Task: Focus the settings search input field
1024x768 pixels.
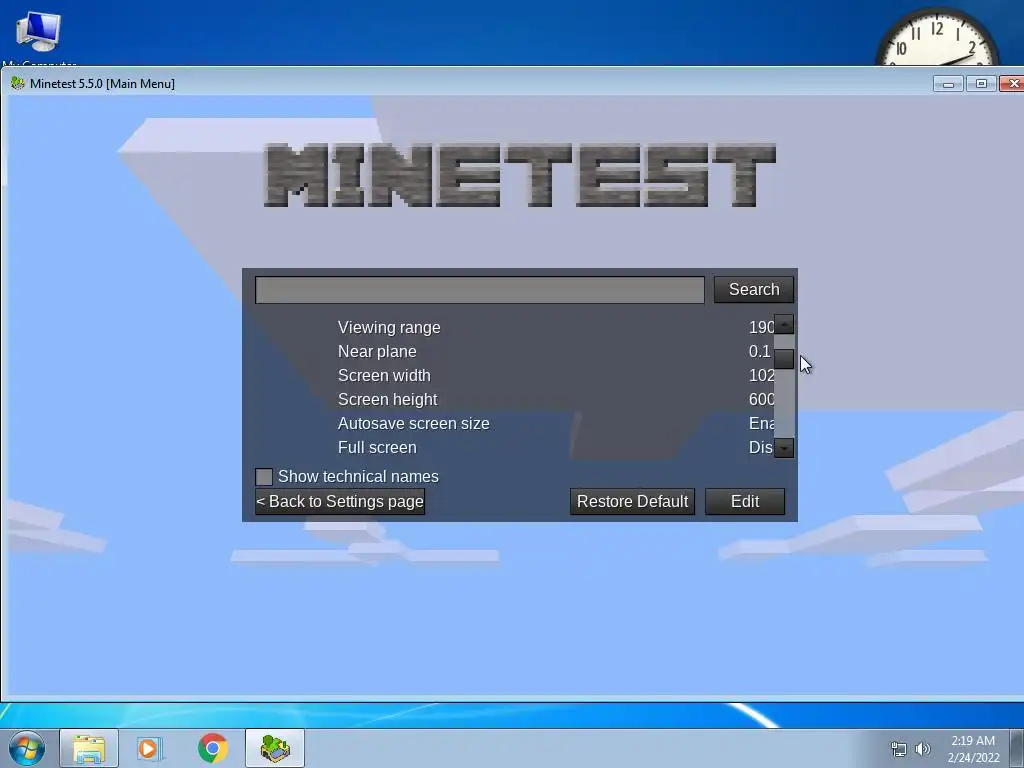Action: pyautogui.click(x=479, y=290)
